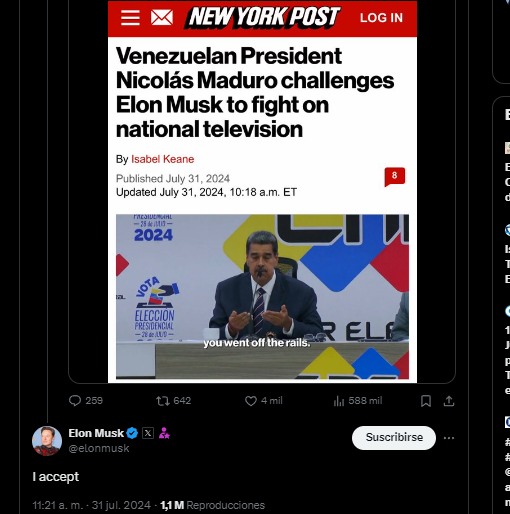The height and width of the screenshot is (514, 510).
Task: Click the Suscribirse button
Action: coord(394,437)
